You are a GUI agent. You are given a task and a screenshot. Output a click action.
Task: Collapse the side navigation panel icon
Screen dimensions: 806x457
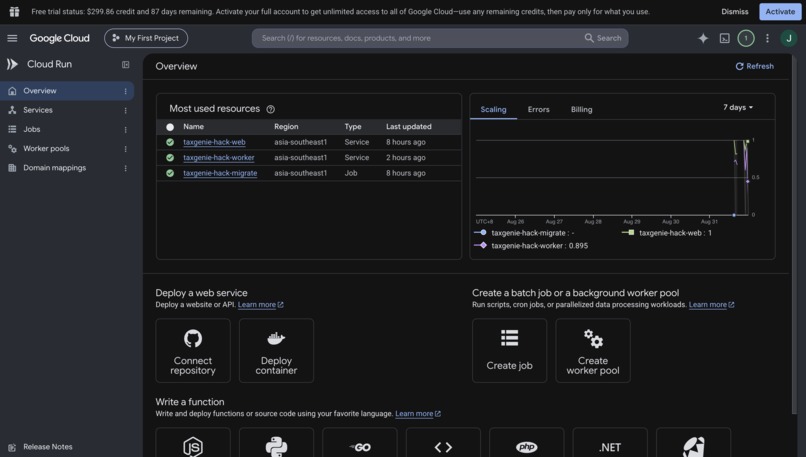(x=125, y=64)
